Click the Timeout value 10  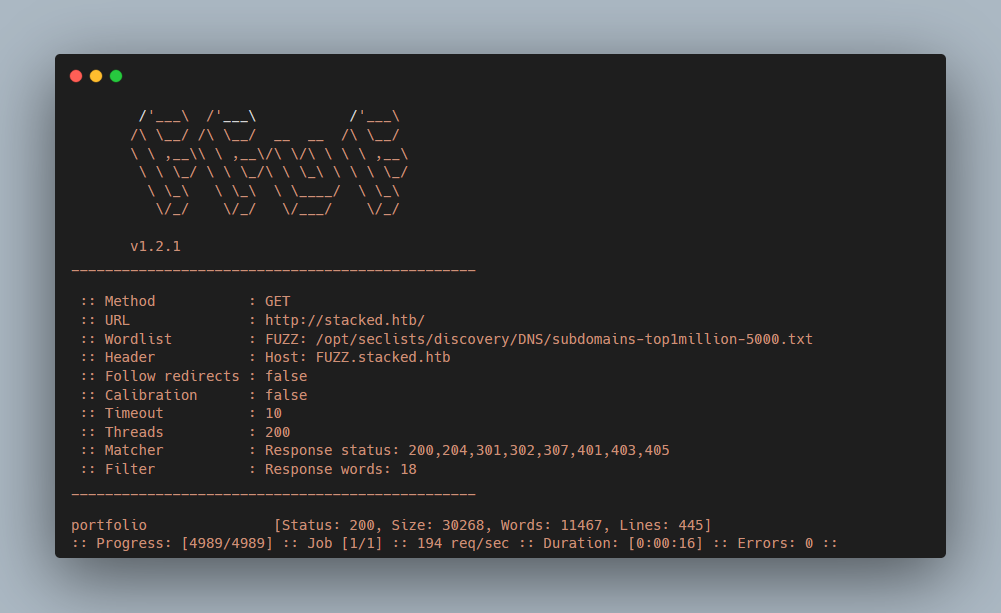coord(272,413)
